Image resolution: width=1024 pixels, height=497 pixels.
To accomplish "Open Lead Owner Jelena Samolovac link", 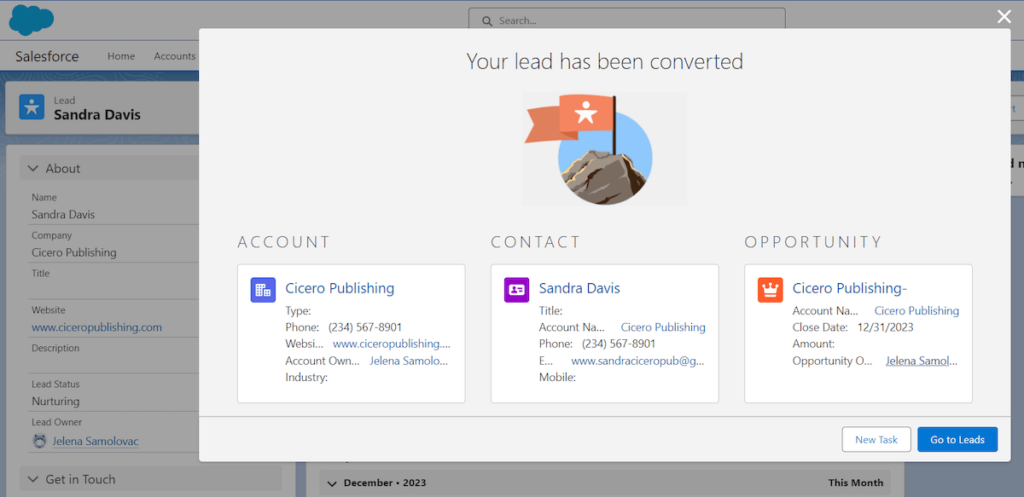I will (95, 441).
